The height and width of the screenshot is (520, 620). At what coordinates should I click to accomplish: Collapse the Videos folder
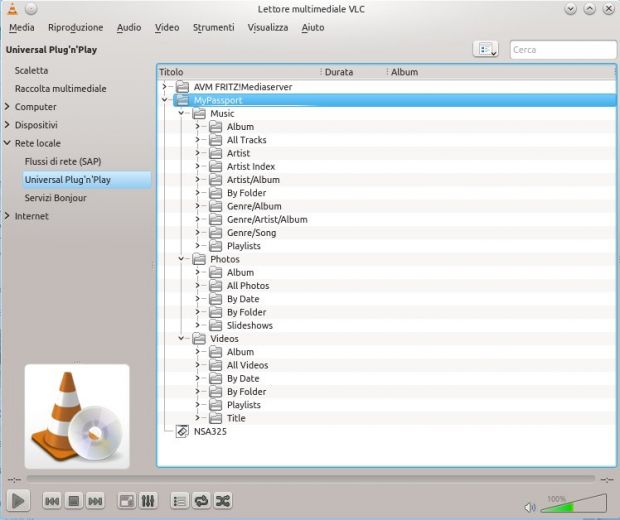pos(181,338)
